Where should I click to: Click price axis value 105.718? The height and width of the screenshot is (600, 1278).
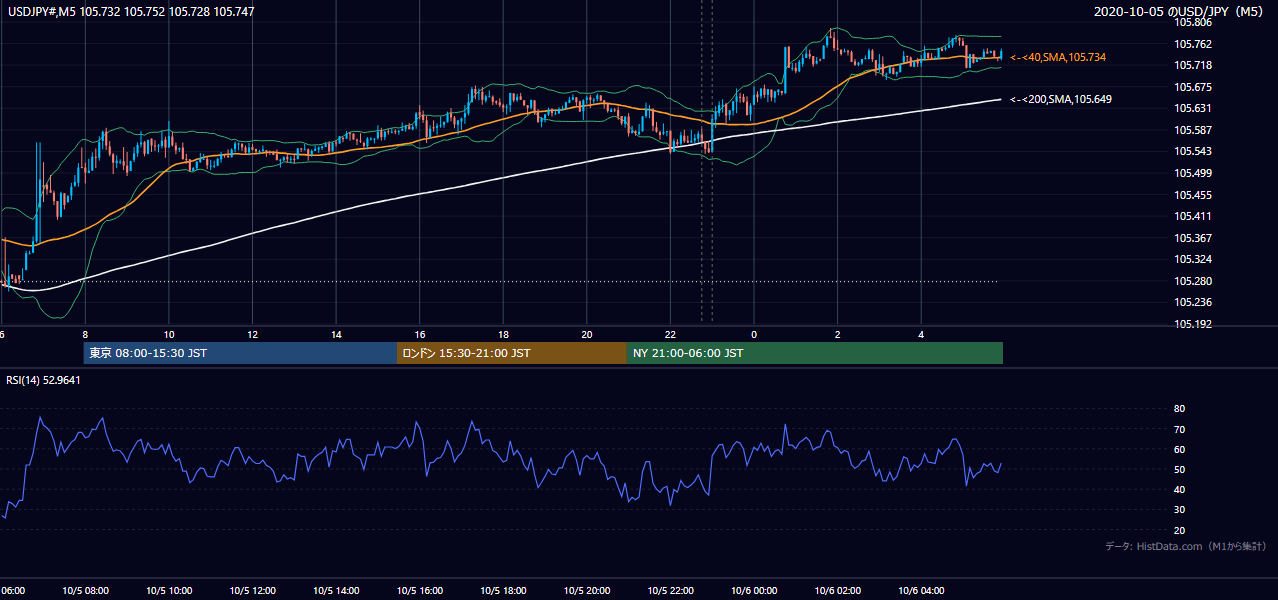(x=1192, y=65)
